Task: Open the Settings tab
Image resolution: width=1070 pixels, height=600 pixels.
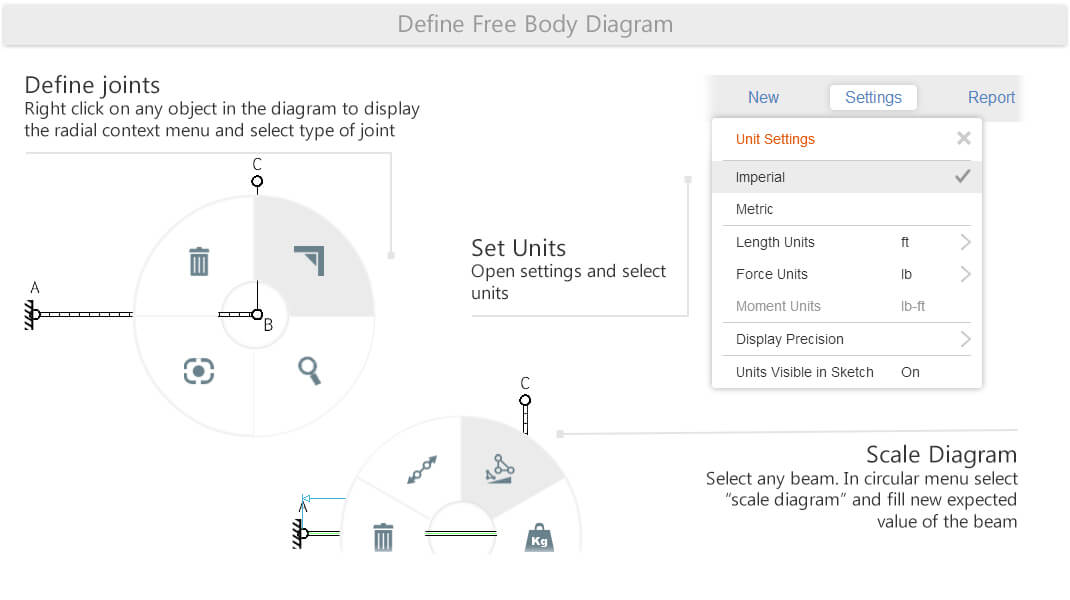Action: [x=873, y=98]
